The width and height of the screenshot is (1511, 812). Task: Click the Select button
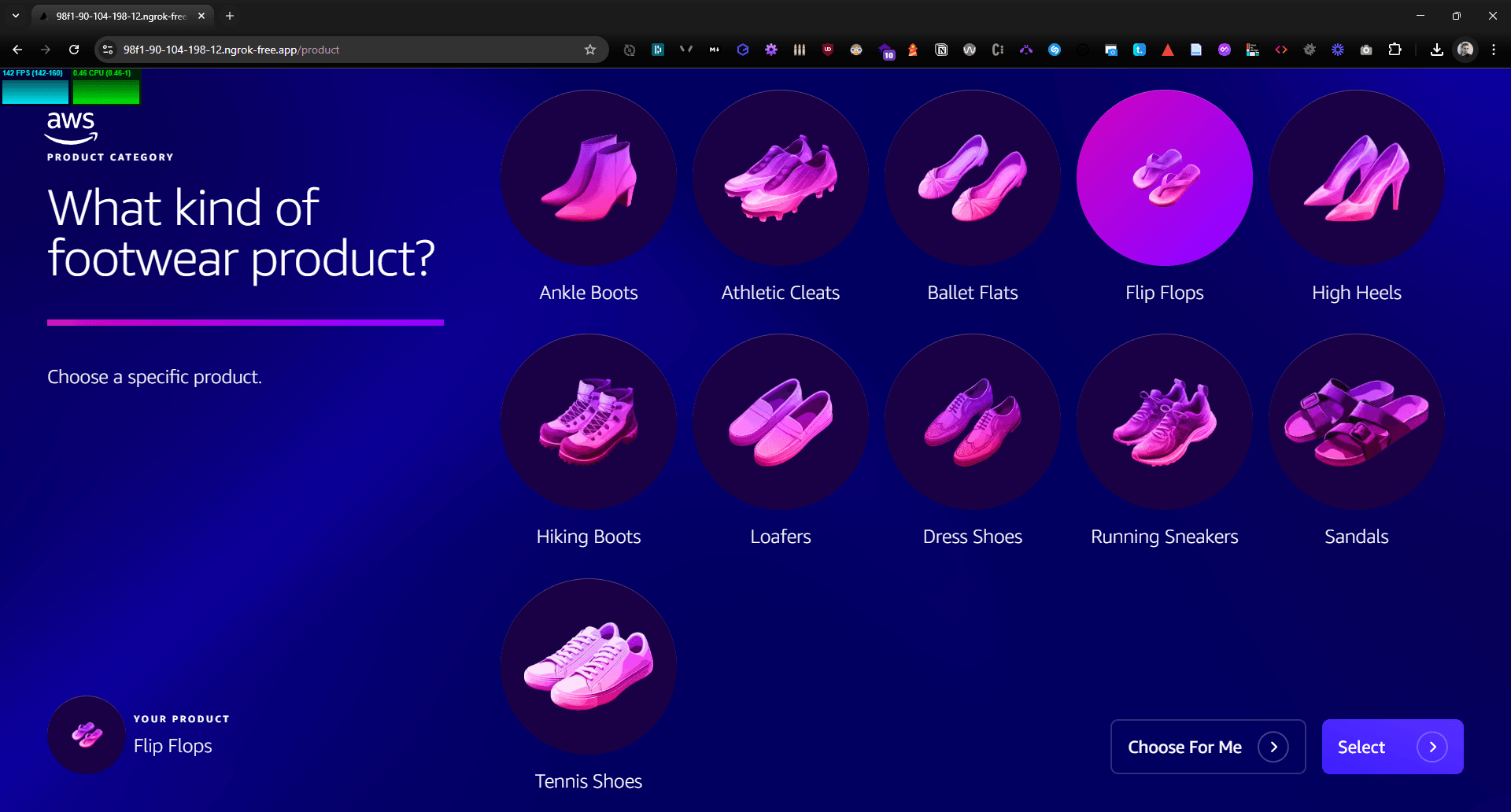coord(1391,747)
